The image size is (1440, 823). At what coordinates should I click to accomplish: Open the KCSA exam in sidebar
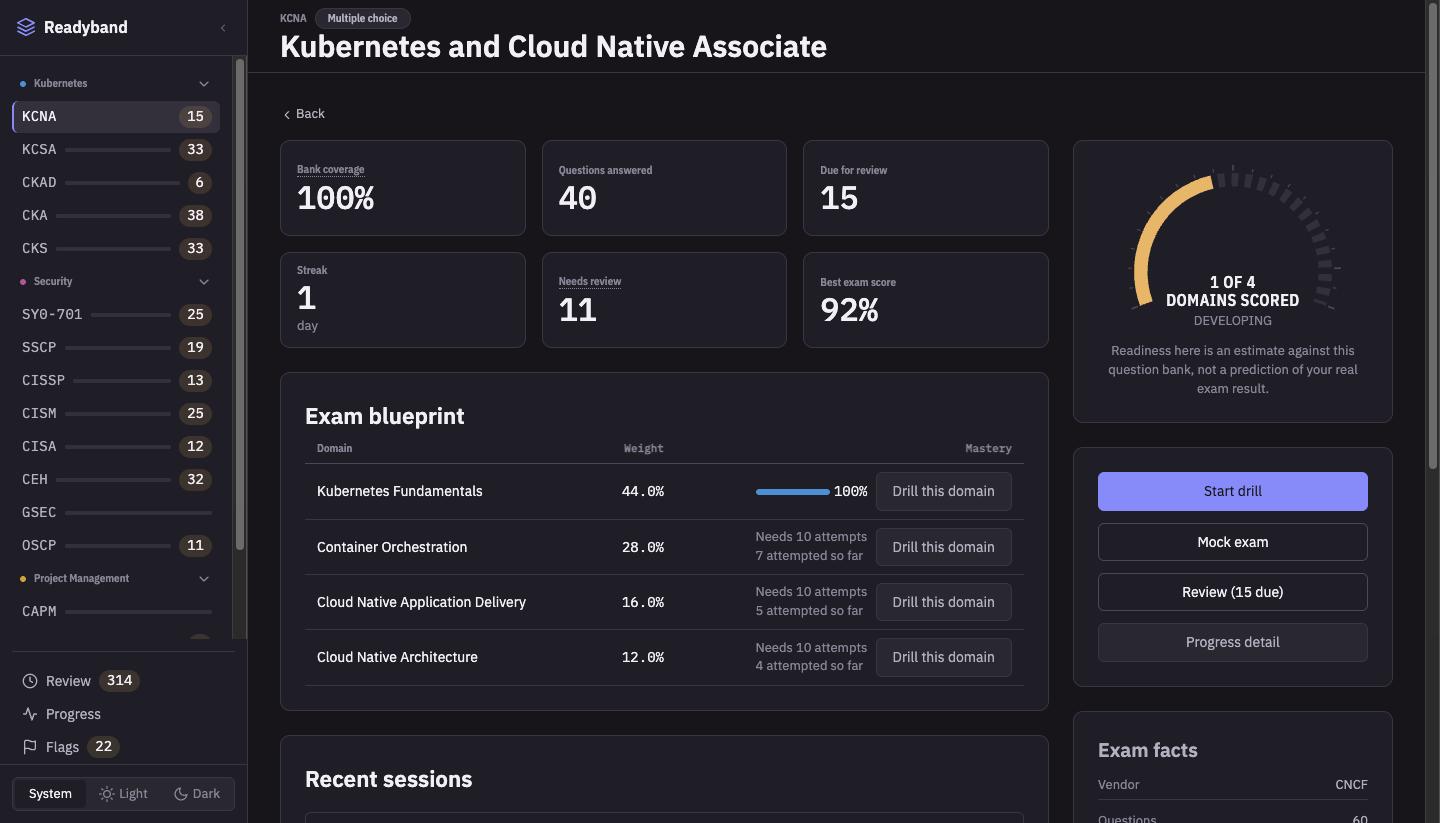[116, 150]
